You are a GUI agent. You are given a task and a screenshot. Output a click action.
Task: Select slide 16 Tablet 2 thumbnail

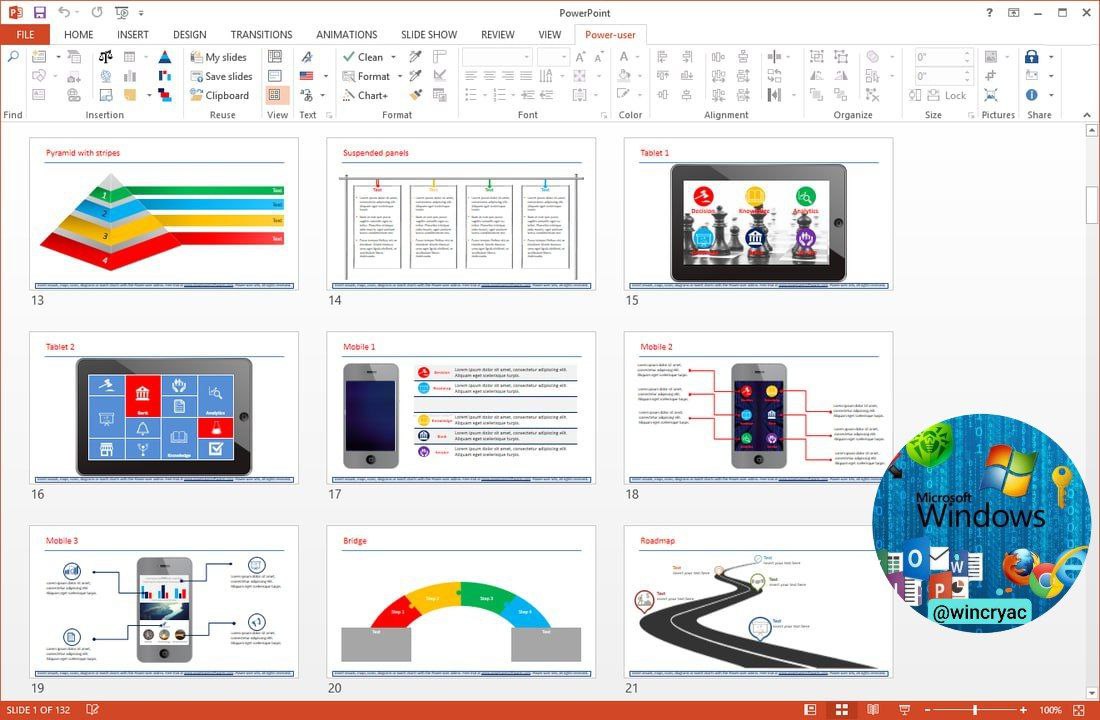tap(163, 408)
